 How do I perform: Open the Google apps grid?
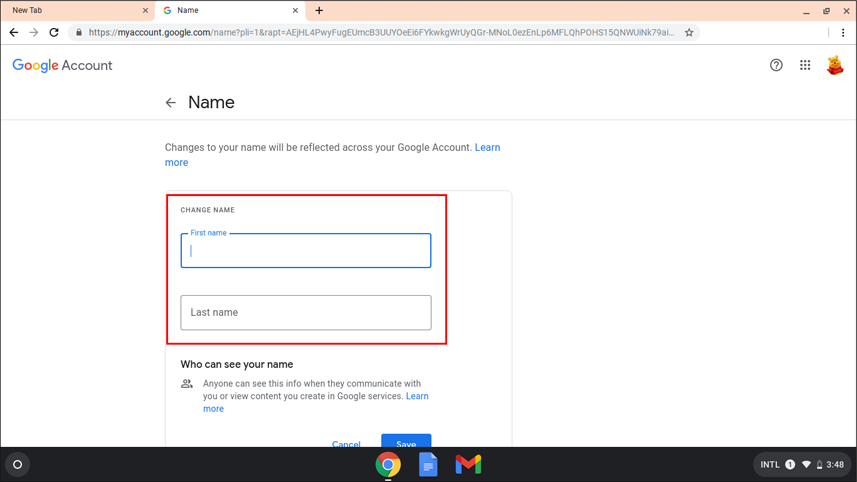[x=805, y=65]
